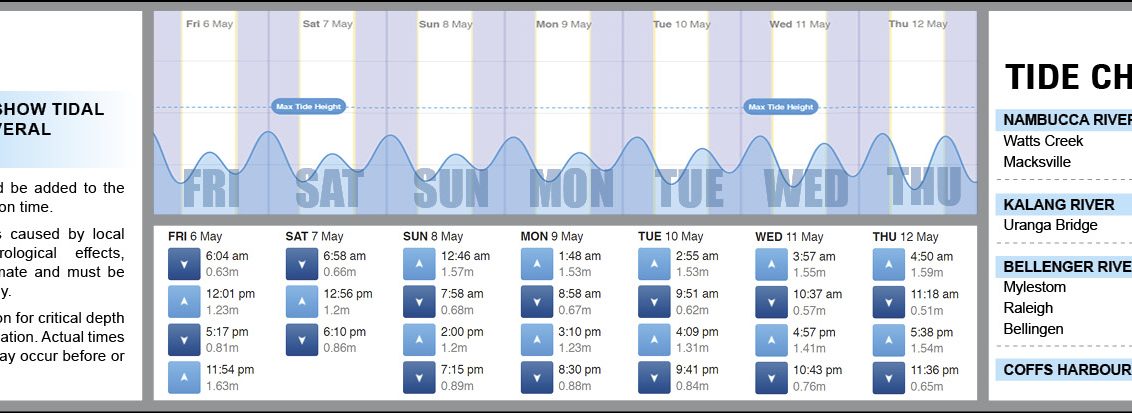
Task: Select Macksville in the tide list
Action: [1037, 162]
